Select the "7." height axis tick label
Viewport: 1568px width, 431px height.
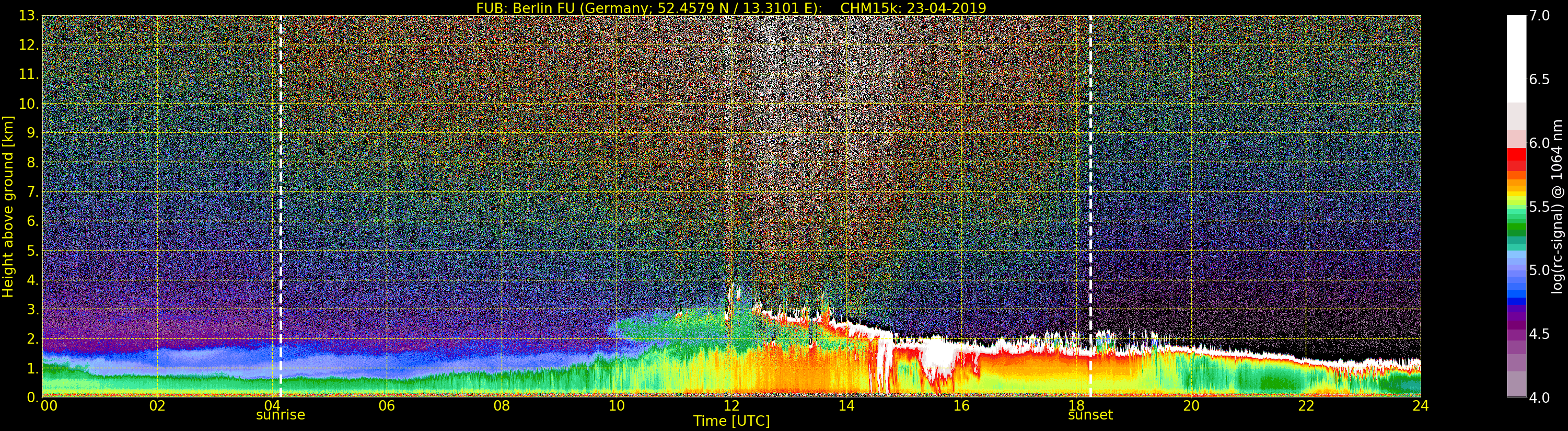pyautogui.click(x=33, y=192)
